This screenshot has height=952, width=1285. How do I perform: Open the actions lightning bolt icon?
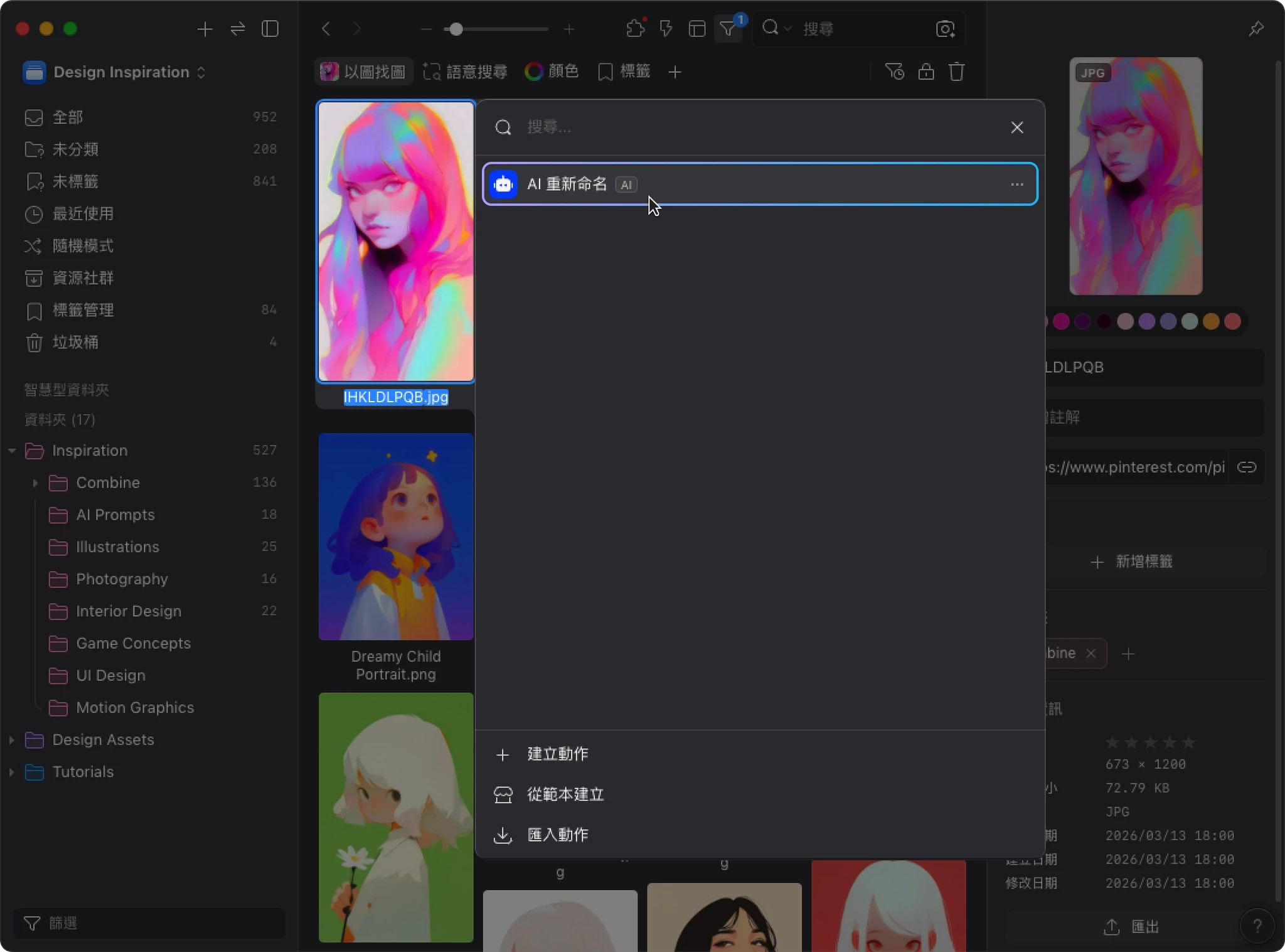pos(666,29)
